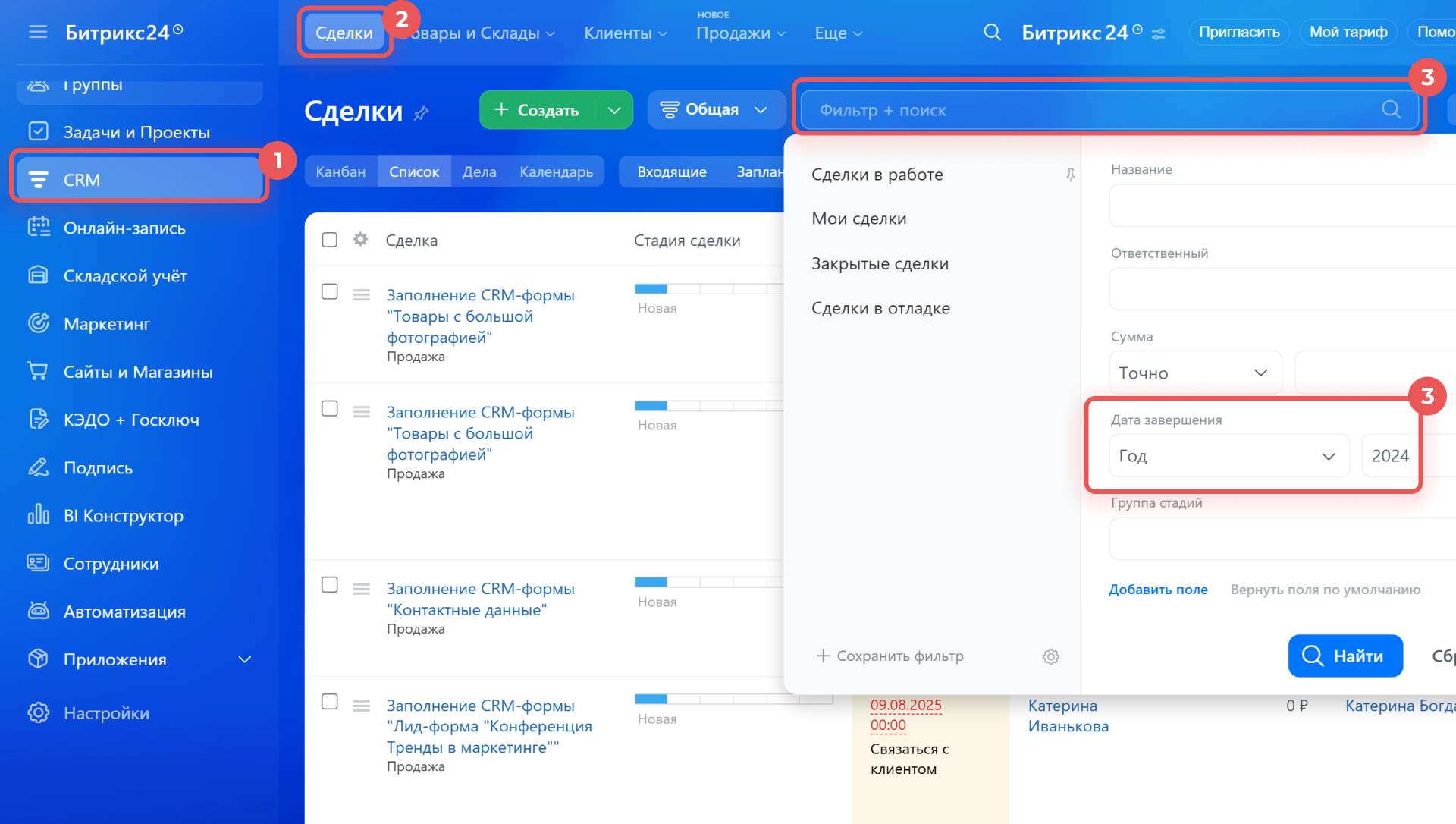
Task: Expand the Клиенты menu
Action: pos(625,33)
